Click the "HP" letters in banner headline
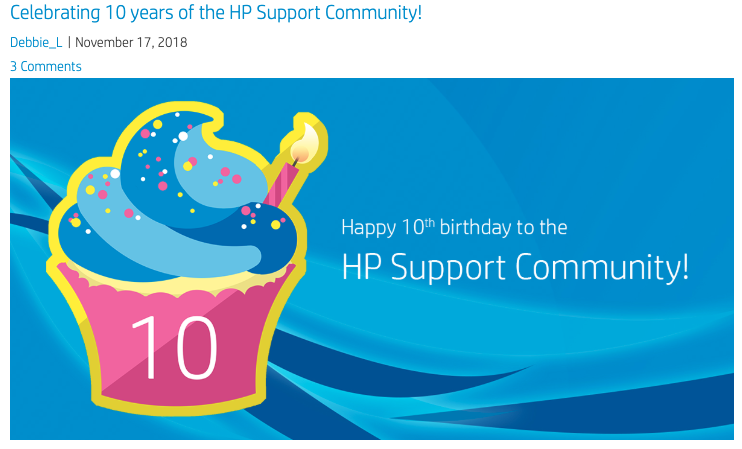 [361, 267]
